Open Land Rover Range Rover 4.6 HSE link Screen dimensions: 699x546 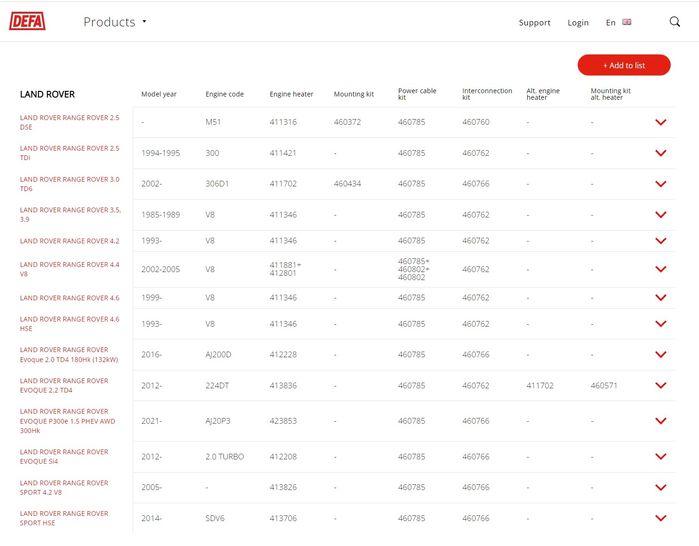(70, 324)
